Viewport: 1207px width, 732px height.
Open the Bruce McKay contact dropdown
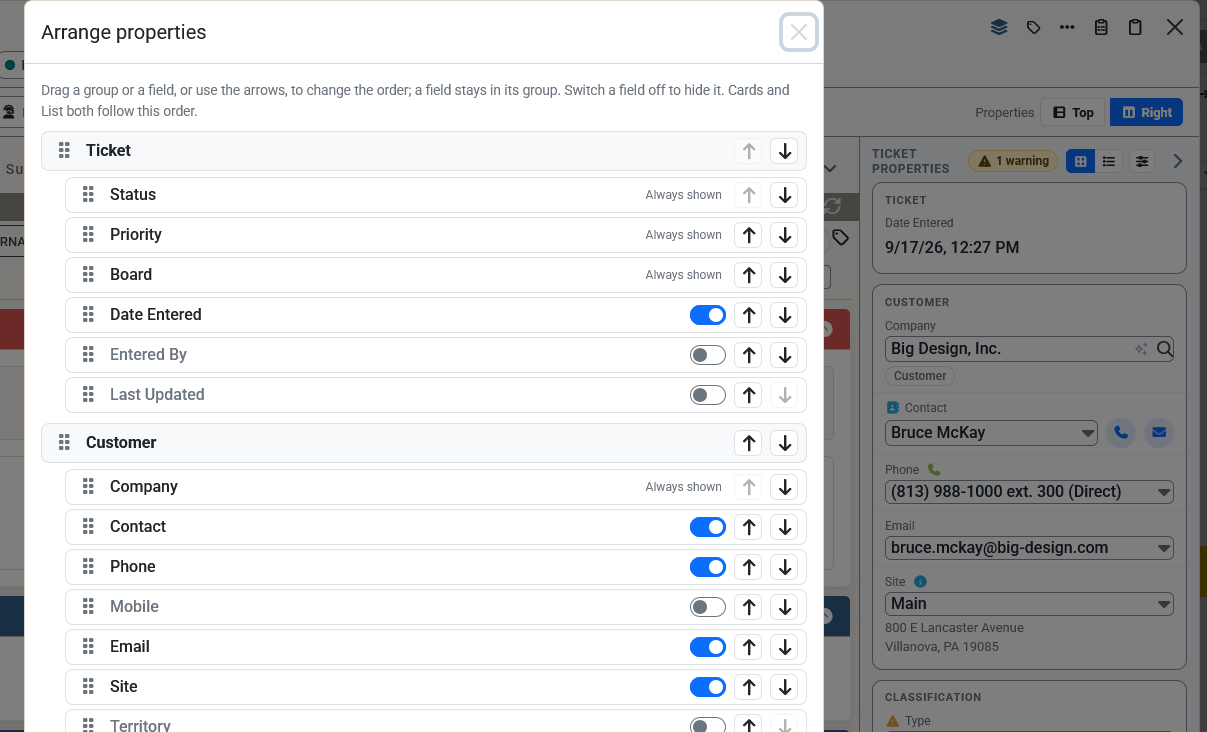point(991,433)
